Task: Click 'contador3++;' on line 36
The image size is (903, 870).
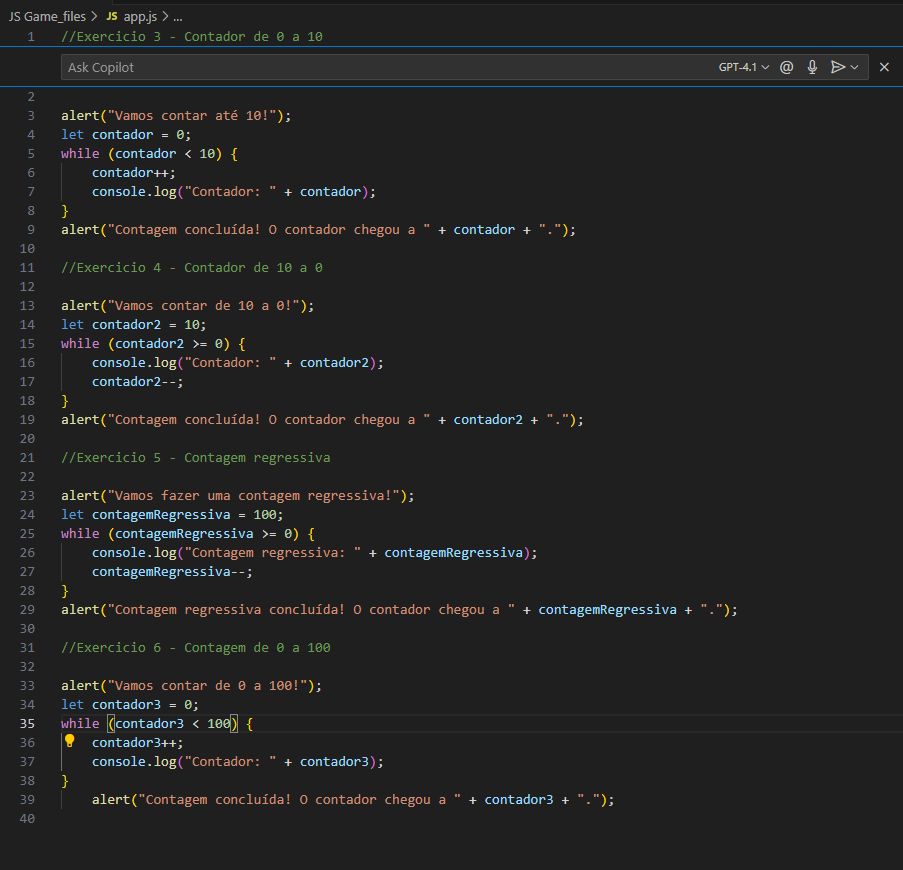Action: (x=138, y=743)
